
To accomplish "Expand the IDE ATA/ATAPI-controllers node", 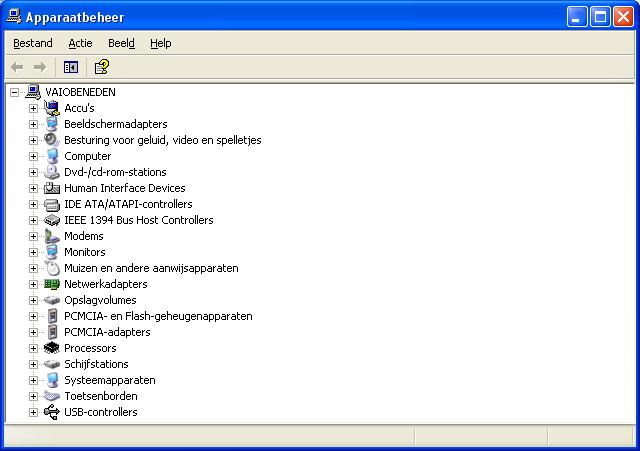I will (33, 204).
